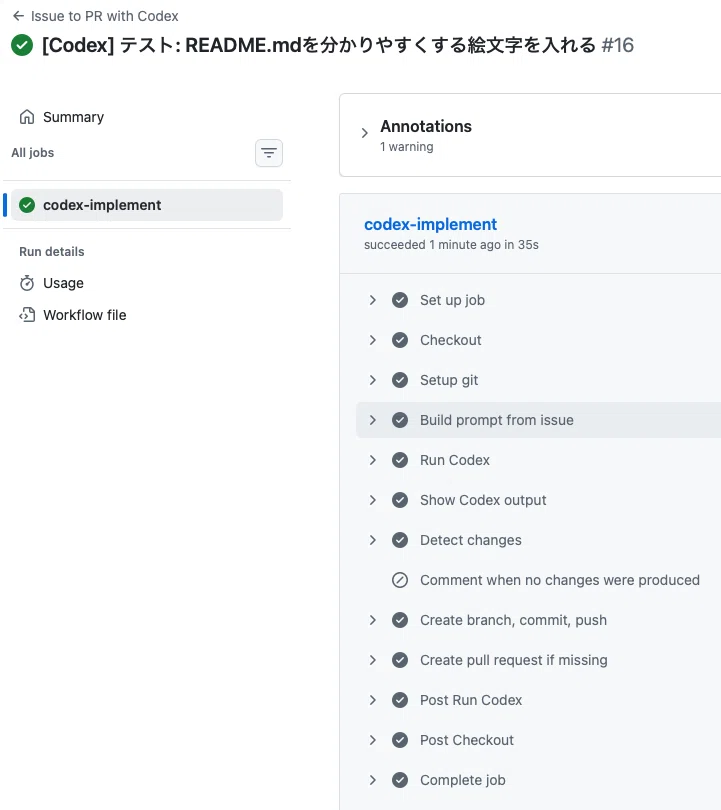
Task: Open the Summary home icon
Action: click(x=27, y=117)
